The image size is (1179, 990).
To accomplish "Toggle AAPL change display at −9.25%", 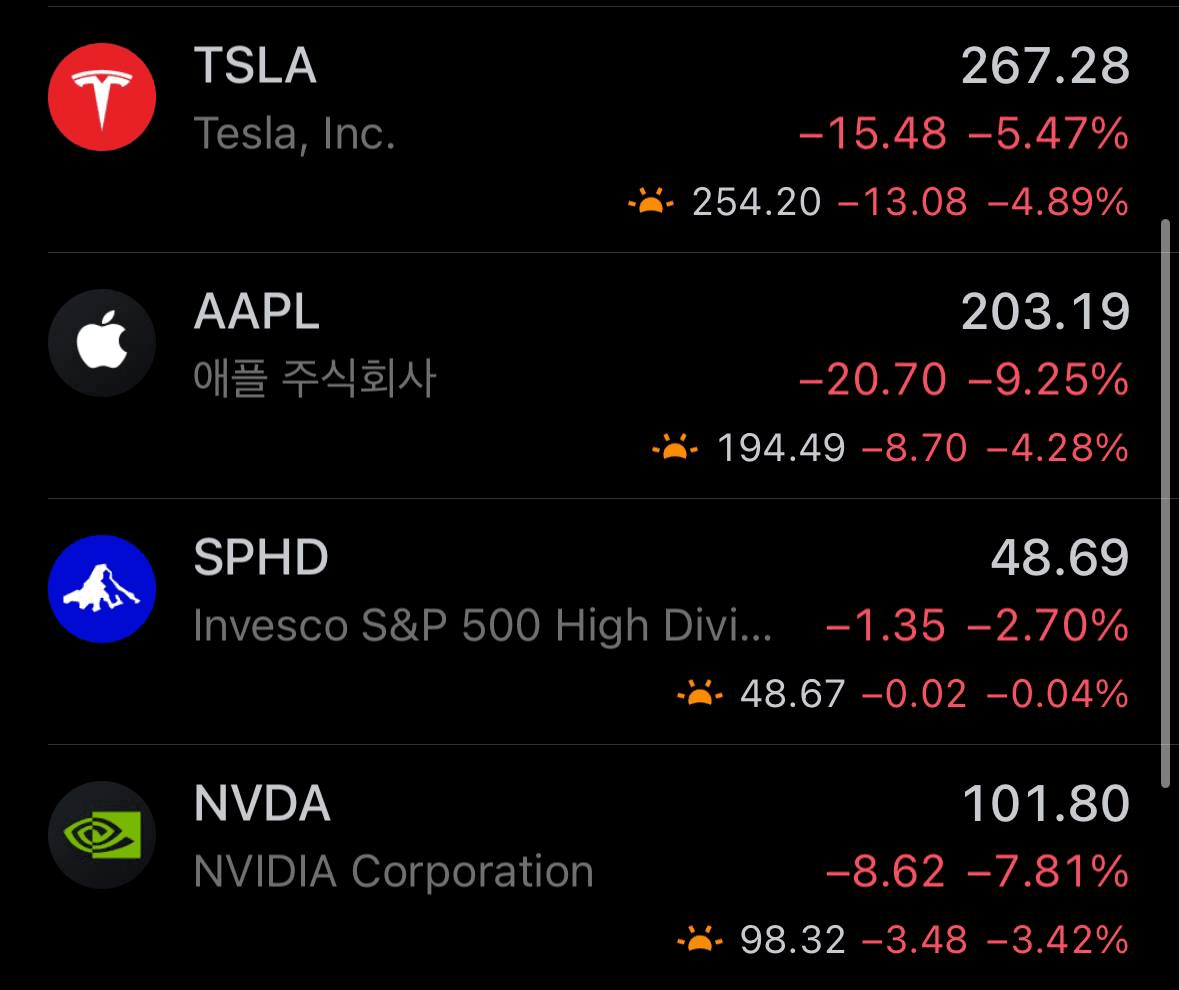I will tap(1048, 380).
